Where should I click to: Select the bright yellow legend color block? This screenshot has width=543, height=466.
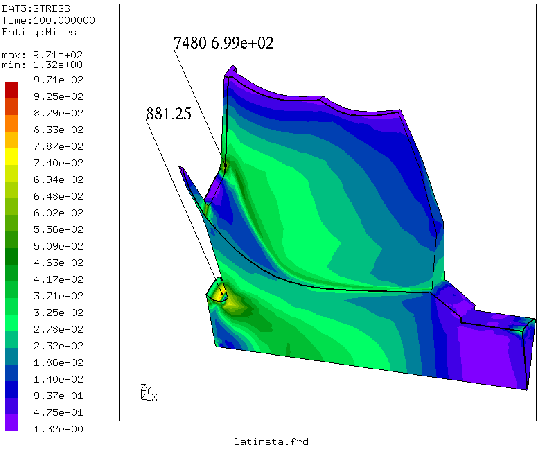pos(11,156)
